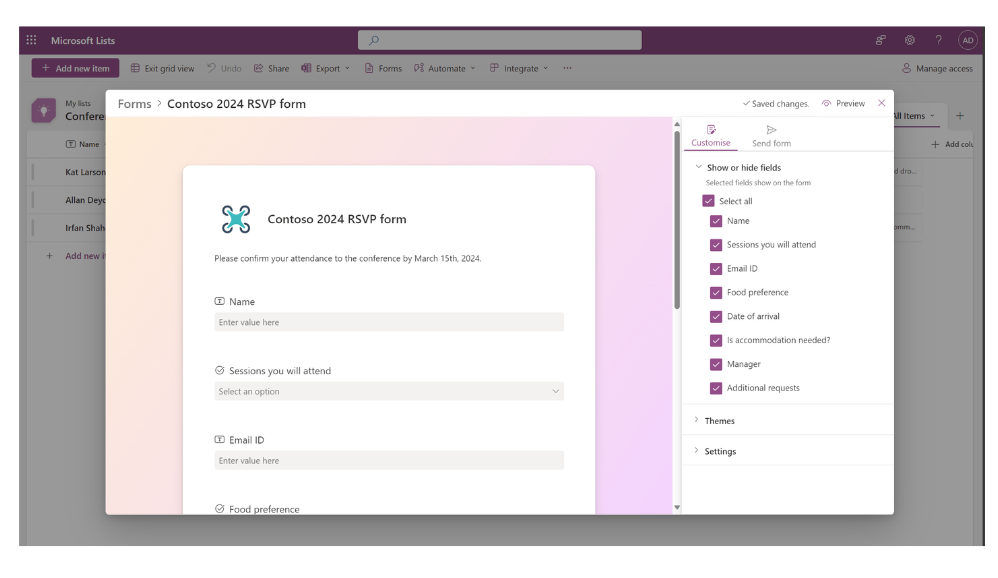This screenshot has width=998, height=578.
Task: Click Forms in the toolbar
Action: coord(383,68)
